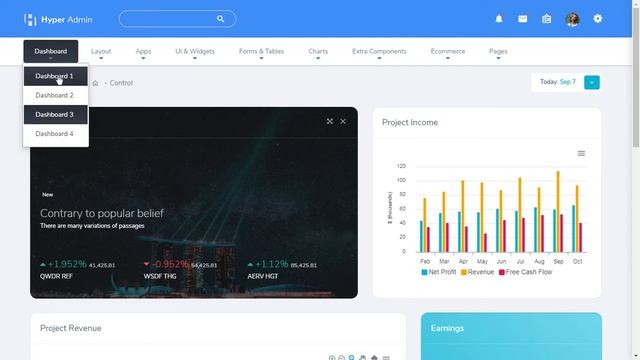The image size is (640, 360).
Task: Click the Hyper Admin logo
Action: (x=58, y=19)
